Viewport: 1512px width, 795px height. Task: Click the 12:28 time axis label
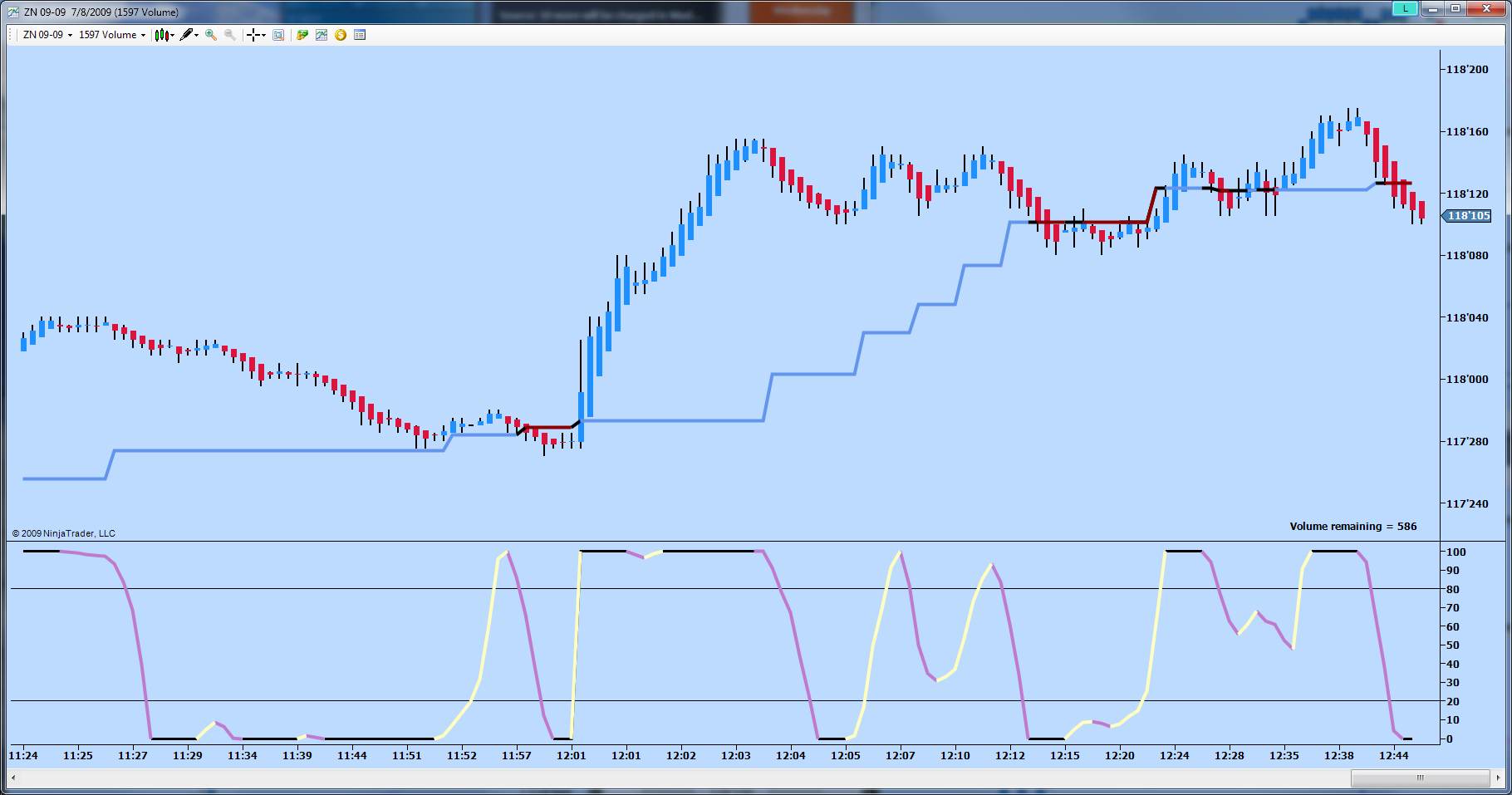[x=1230, y=755]
